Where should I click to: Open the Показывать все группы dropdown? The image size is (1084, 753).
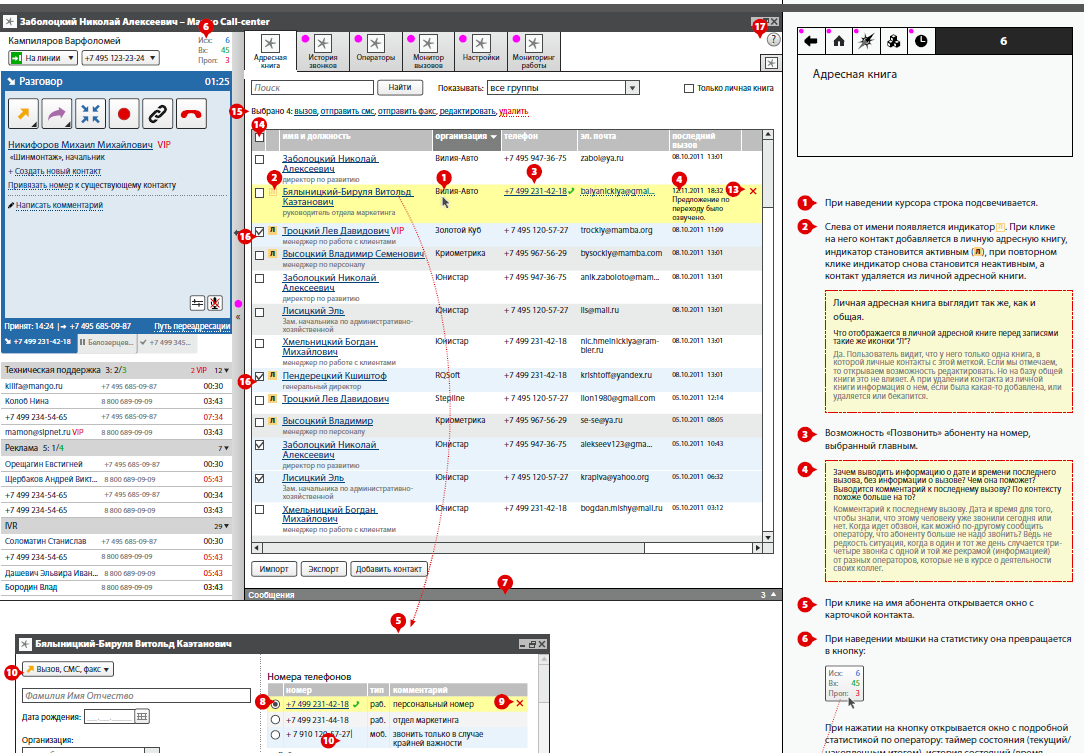click(x=563, y=88)
